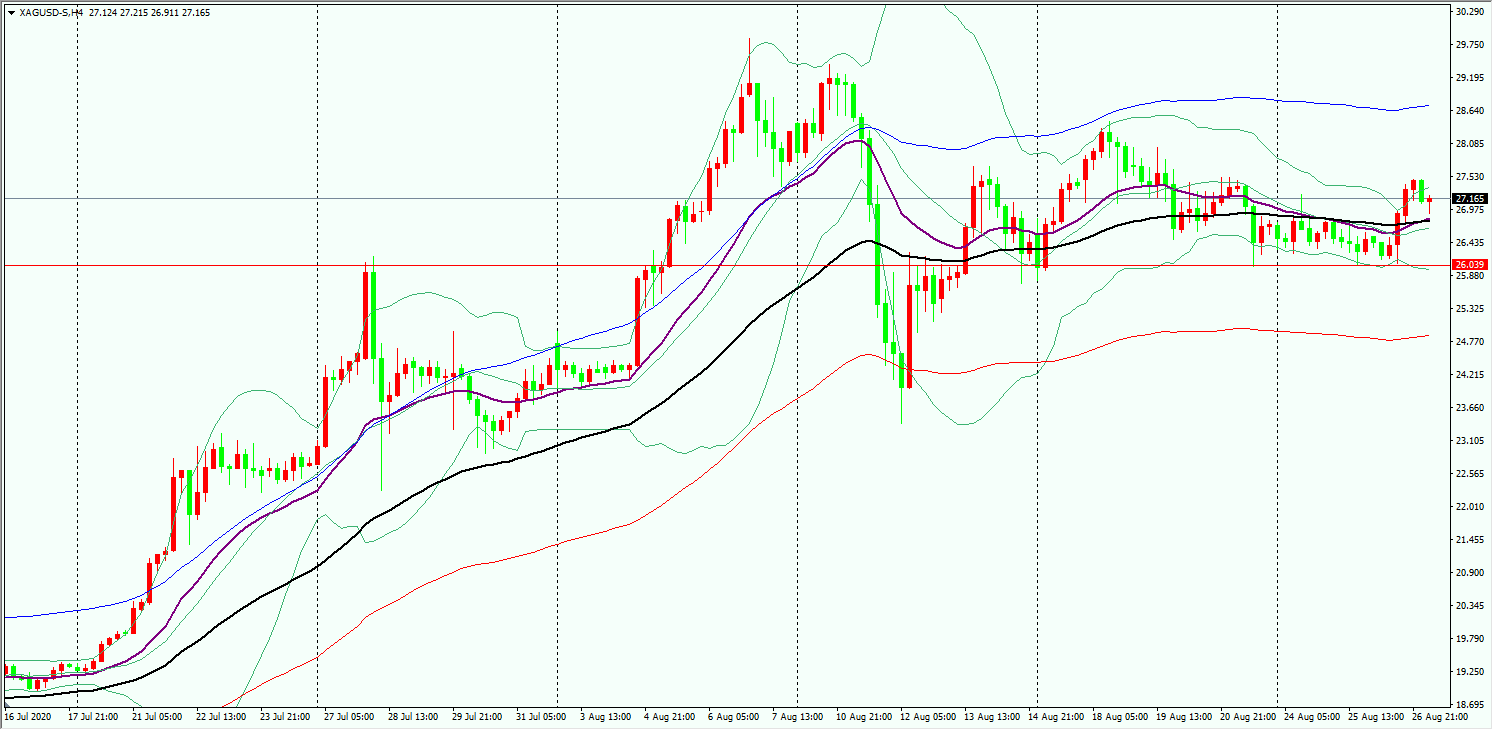Click the 16 Jul 2020 date label

[x=27, y=717]
